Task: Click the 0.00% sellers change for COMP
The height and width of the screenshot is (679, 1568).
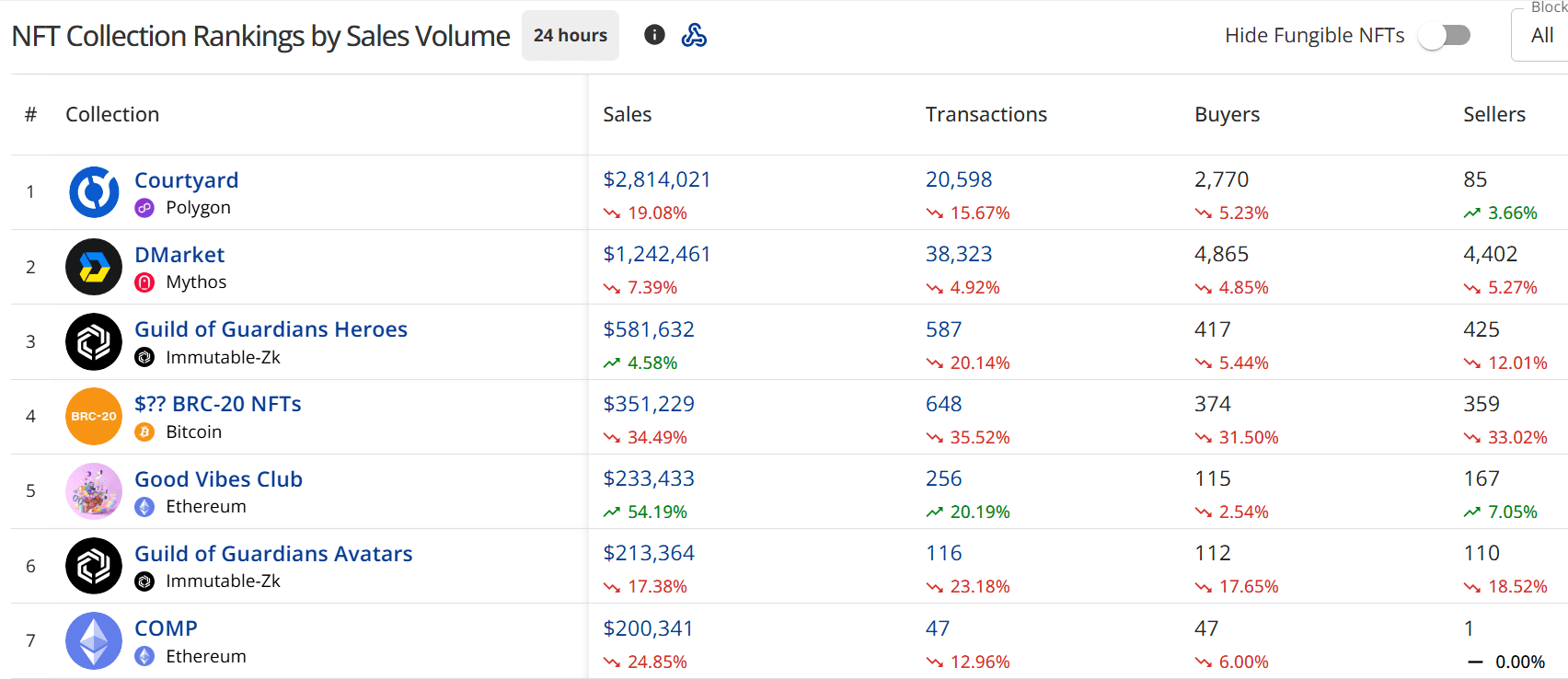Action: (1520, 662)
